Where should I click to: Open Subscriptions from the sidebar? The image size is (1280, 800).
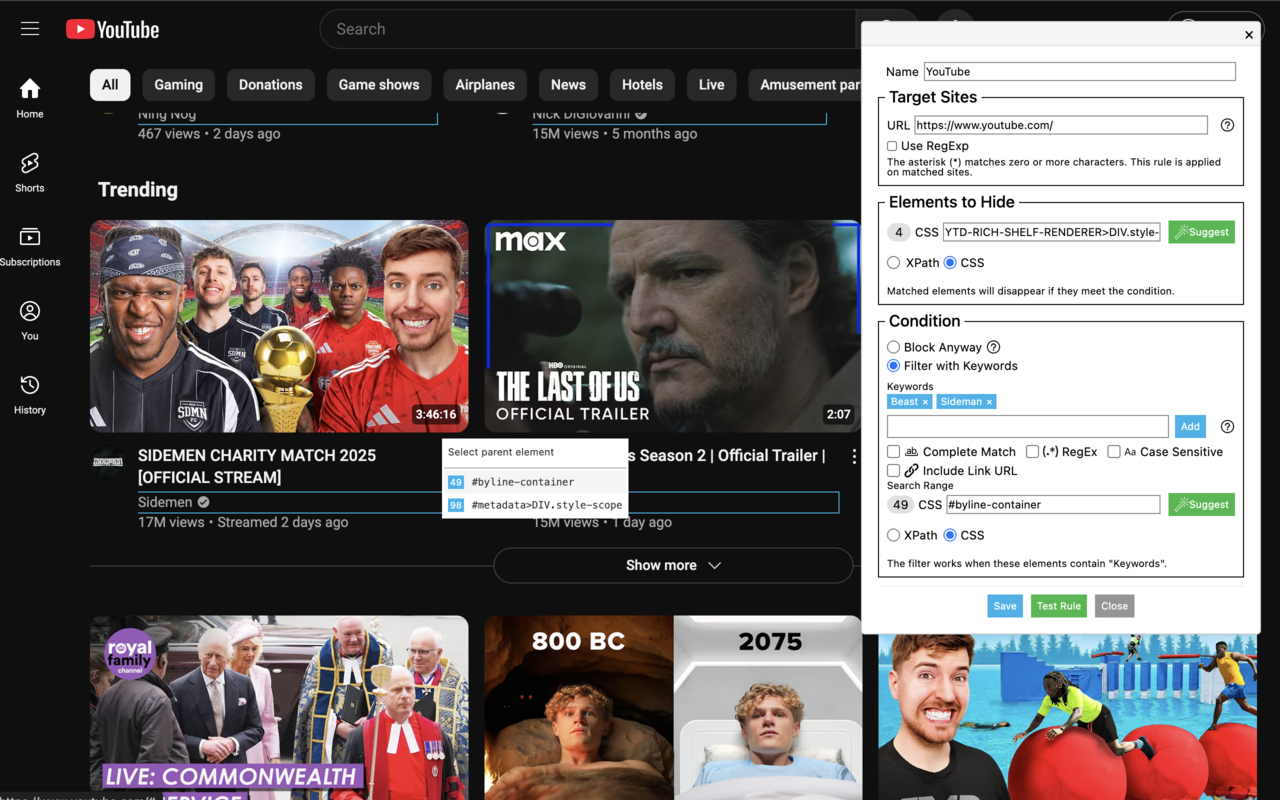coord(30,246)
